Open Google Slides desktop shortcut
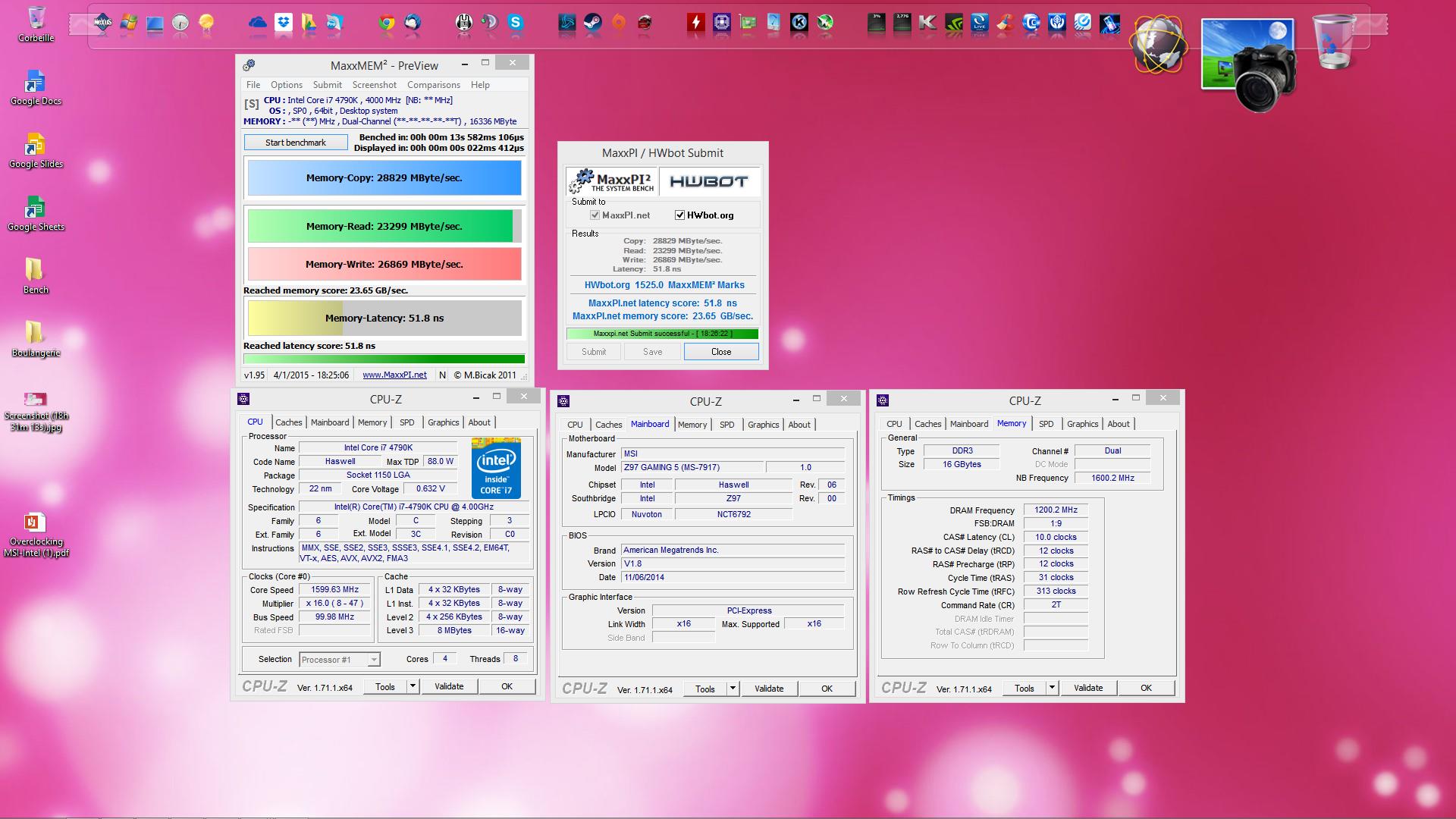Viewport: 1456px width, 819px height. [x=36, y=150]
